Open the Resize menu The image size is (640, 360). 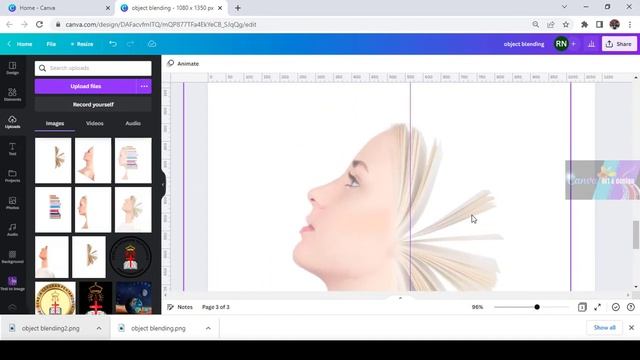point(82,44)
